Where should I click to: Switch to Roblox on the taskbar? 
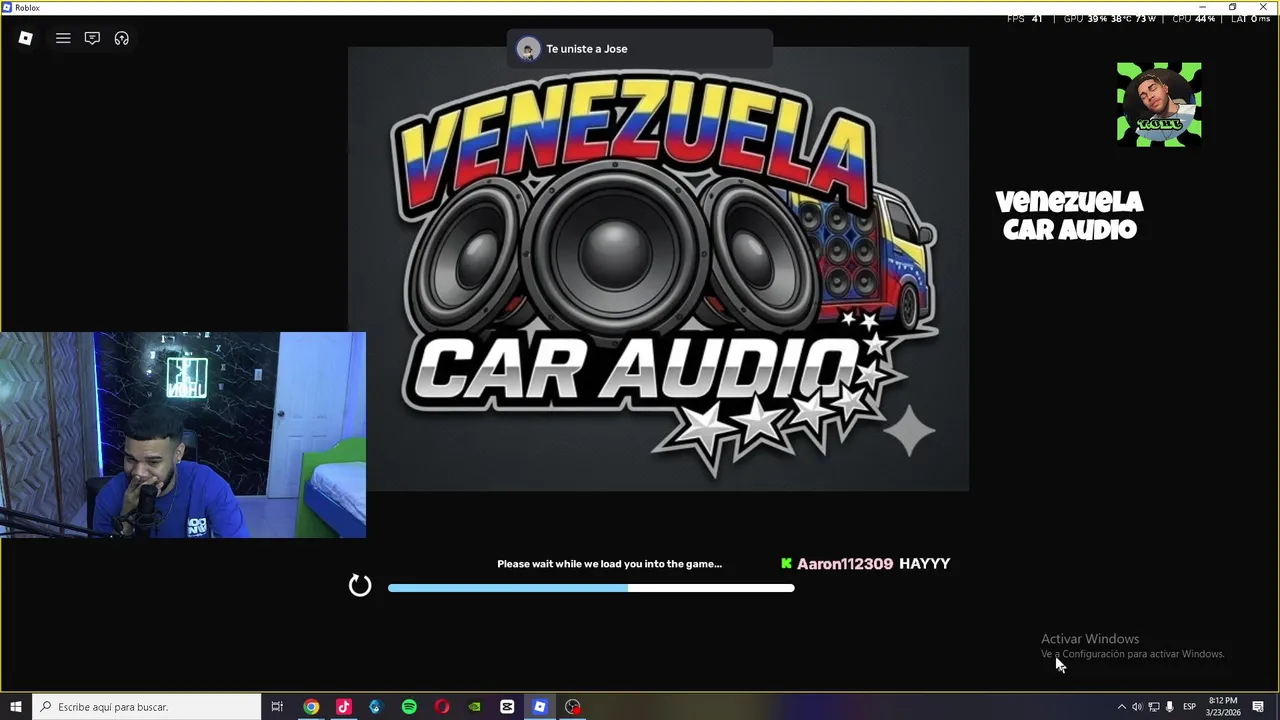coord(540,707)
